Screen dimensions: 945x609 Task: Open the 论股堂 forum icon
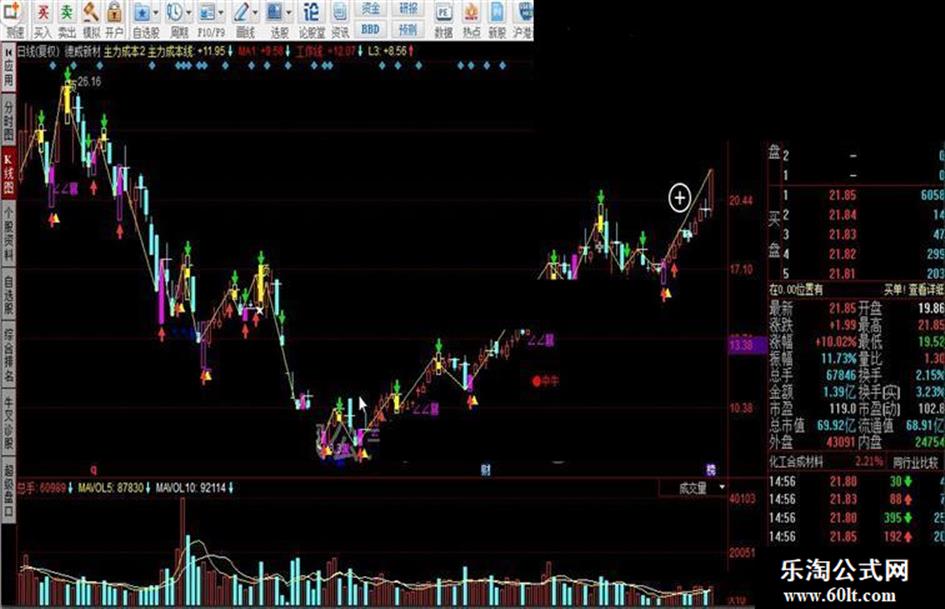pyautogui.click(x=311, y=19)
